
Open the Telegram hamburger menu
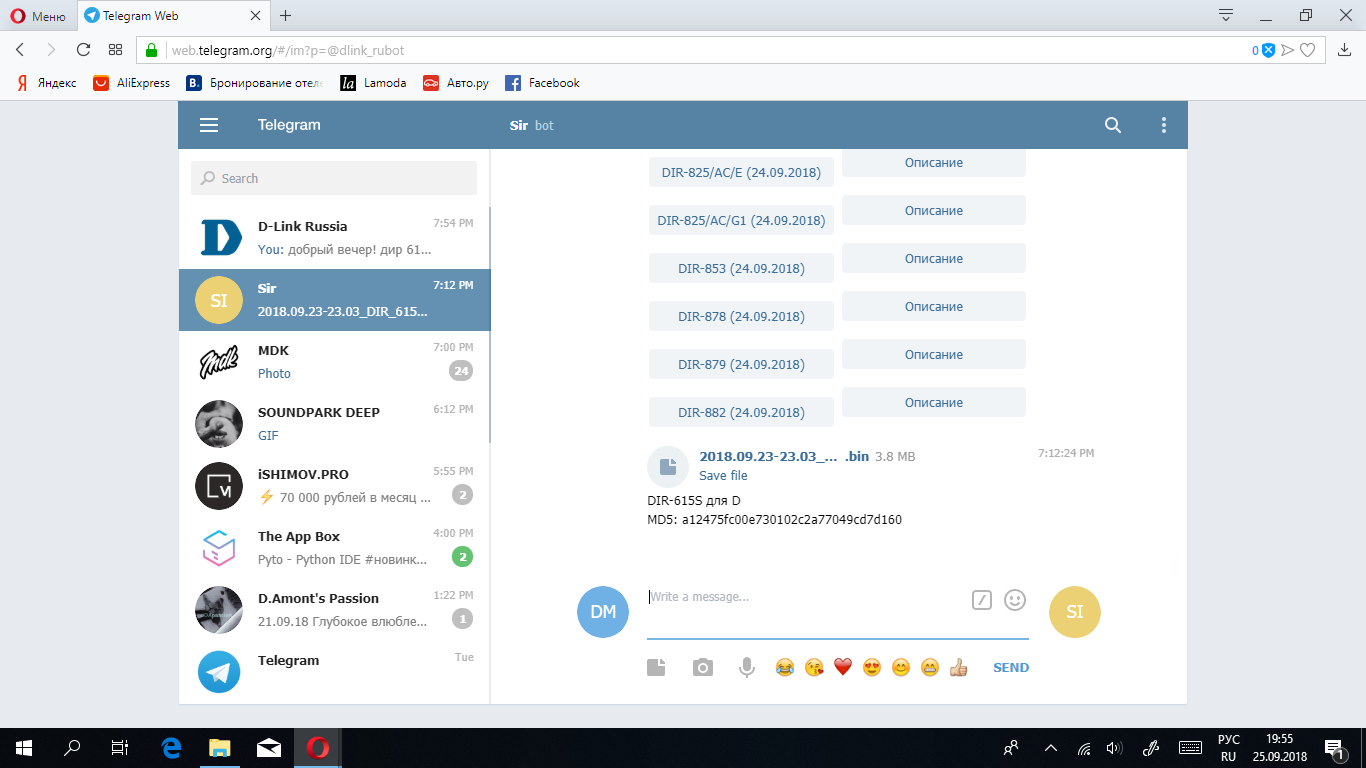[209, 125]
